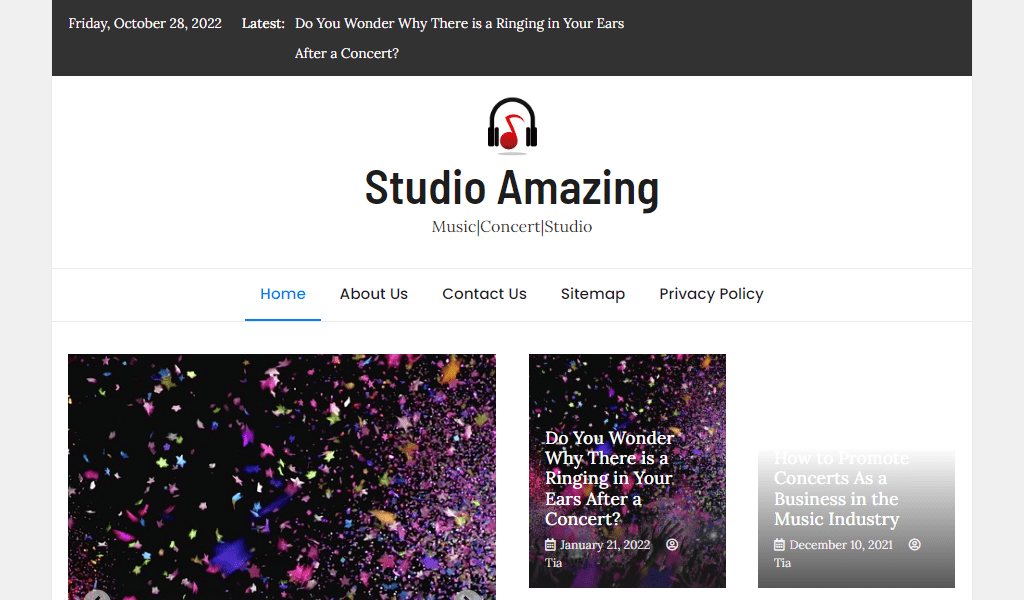This screenshot has width=1024, height=600.
Task: Open latest headline in top bar
Action: coord(459,38)
